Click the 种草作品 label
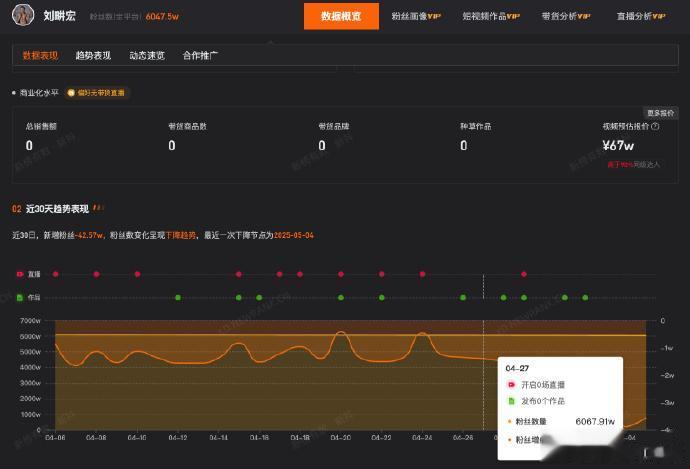690x469 pixels. 476,126
